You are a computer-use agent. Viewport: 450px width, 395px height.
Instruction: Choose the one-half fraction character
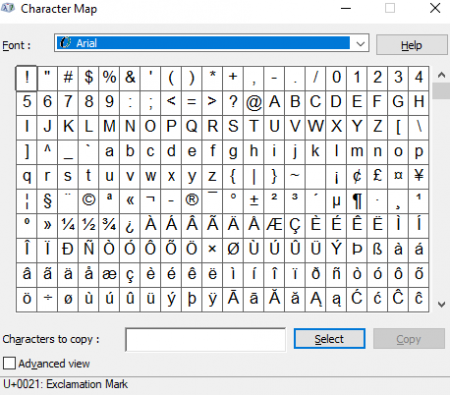coord(88,225)
